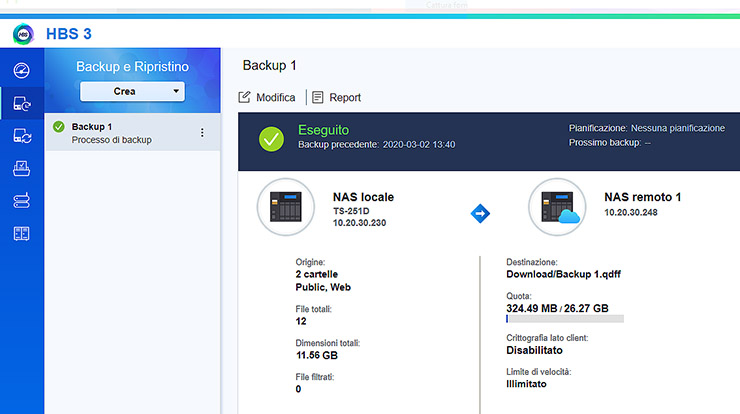Click the NAS locale device icon
This screenshot has height=414, width=740.
point(287,207)
